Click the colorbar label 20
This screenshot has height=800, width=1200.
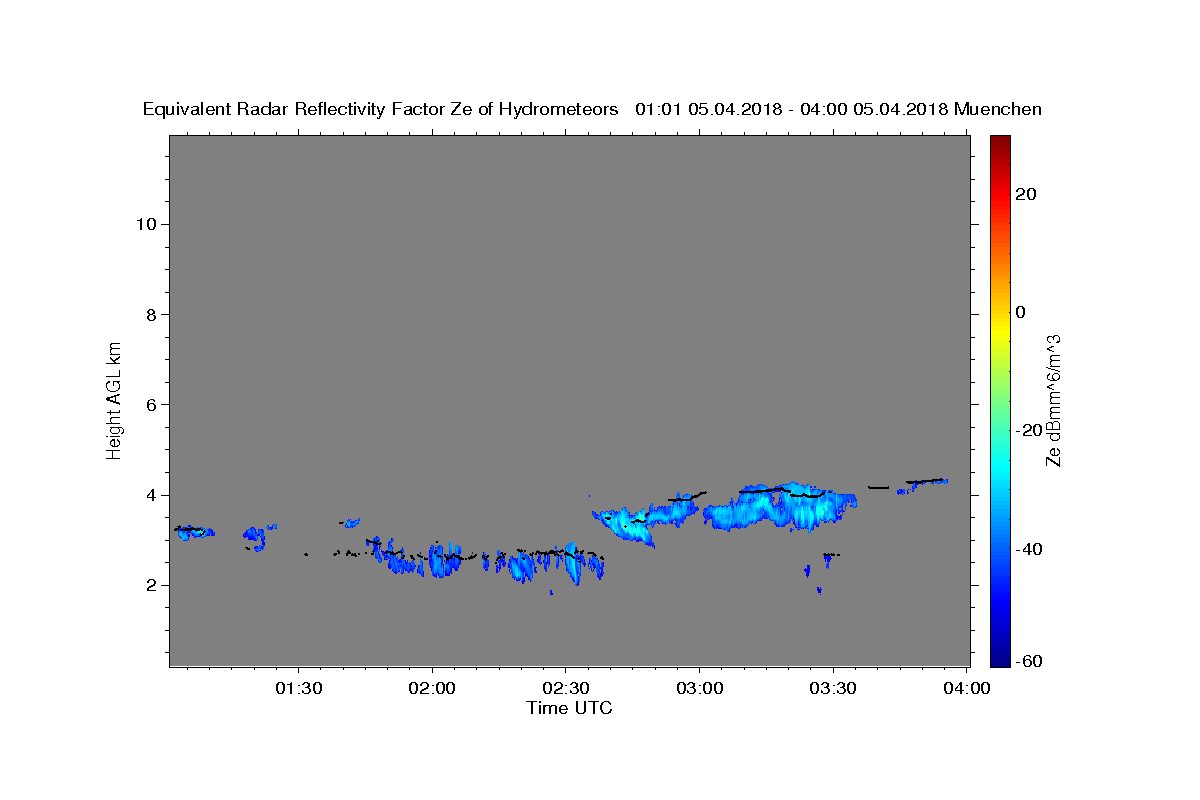[1025, 194]
